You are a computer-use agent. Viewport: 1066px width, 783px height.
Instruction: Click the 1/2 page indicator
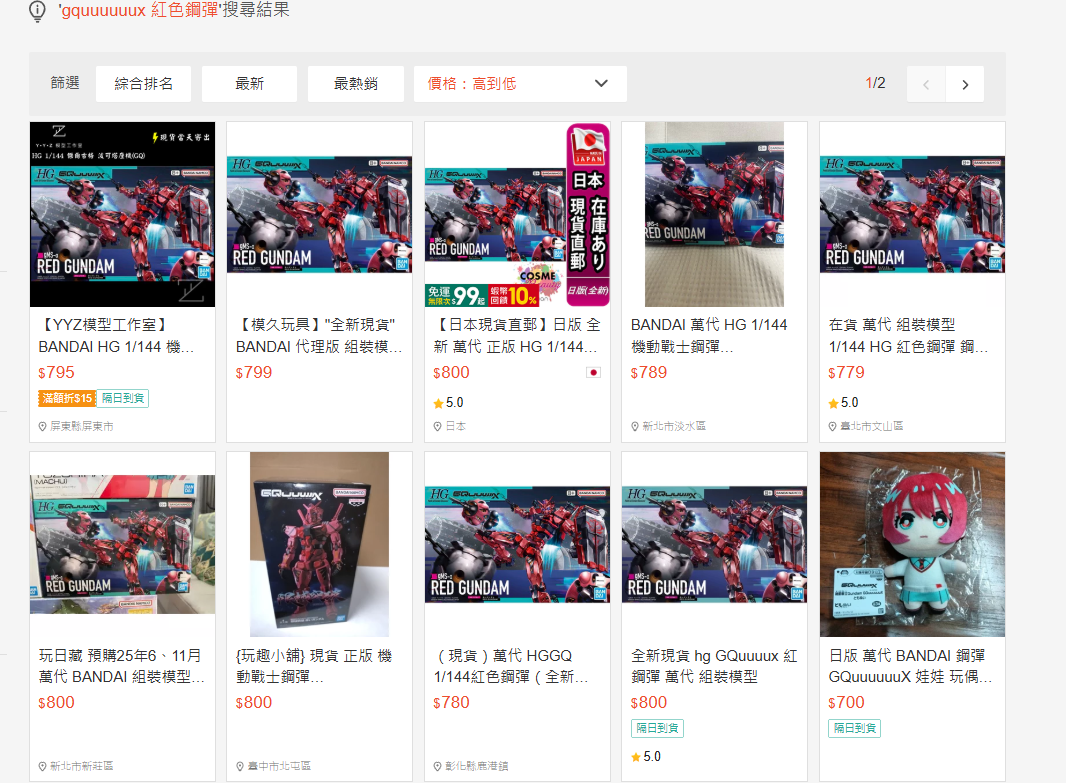[875, 83]
